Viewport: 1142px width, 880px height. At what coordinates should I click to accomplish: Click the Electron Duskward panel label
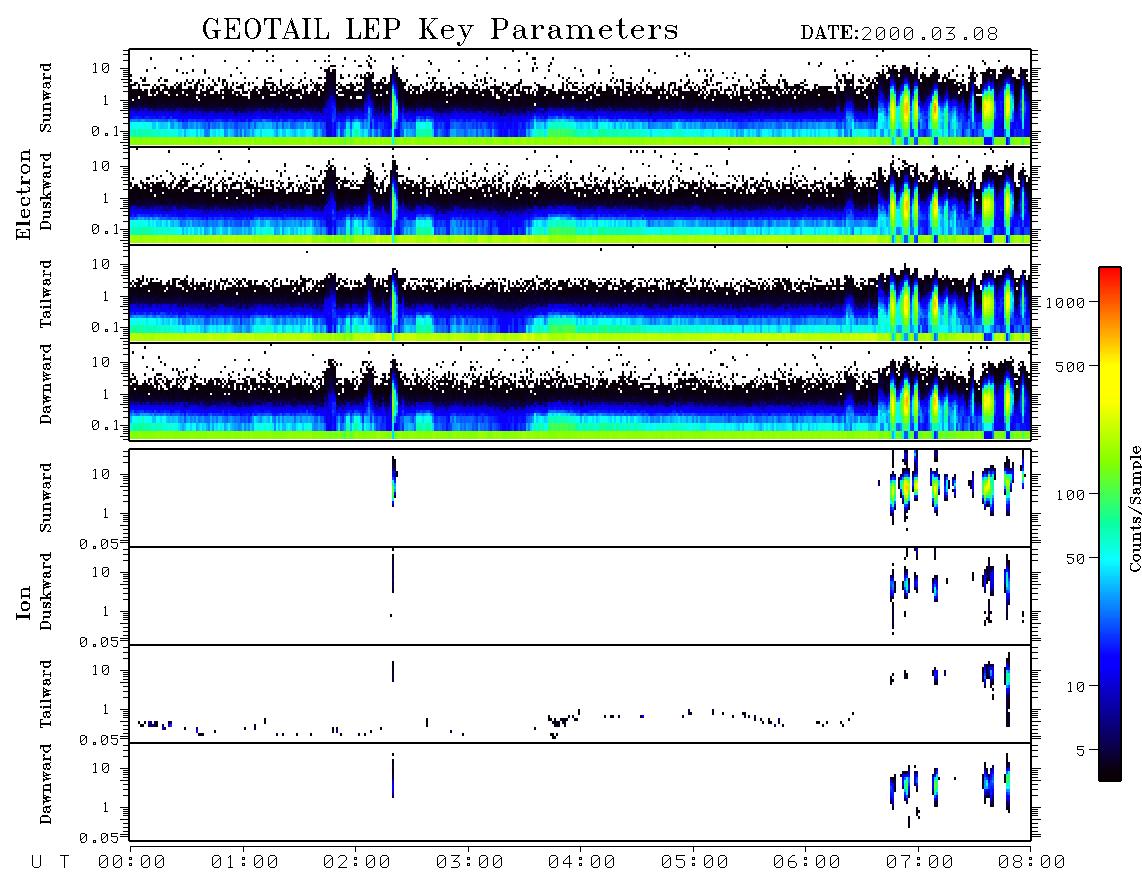click(45, 191)
